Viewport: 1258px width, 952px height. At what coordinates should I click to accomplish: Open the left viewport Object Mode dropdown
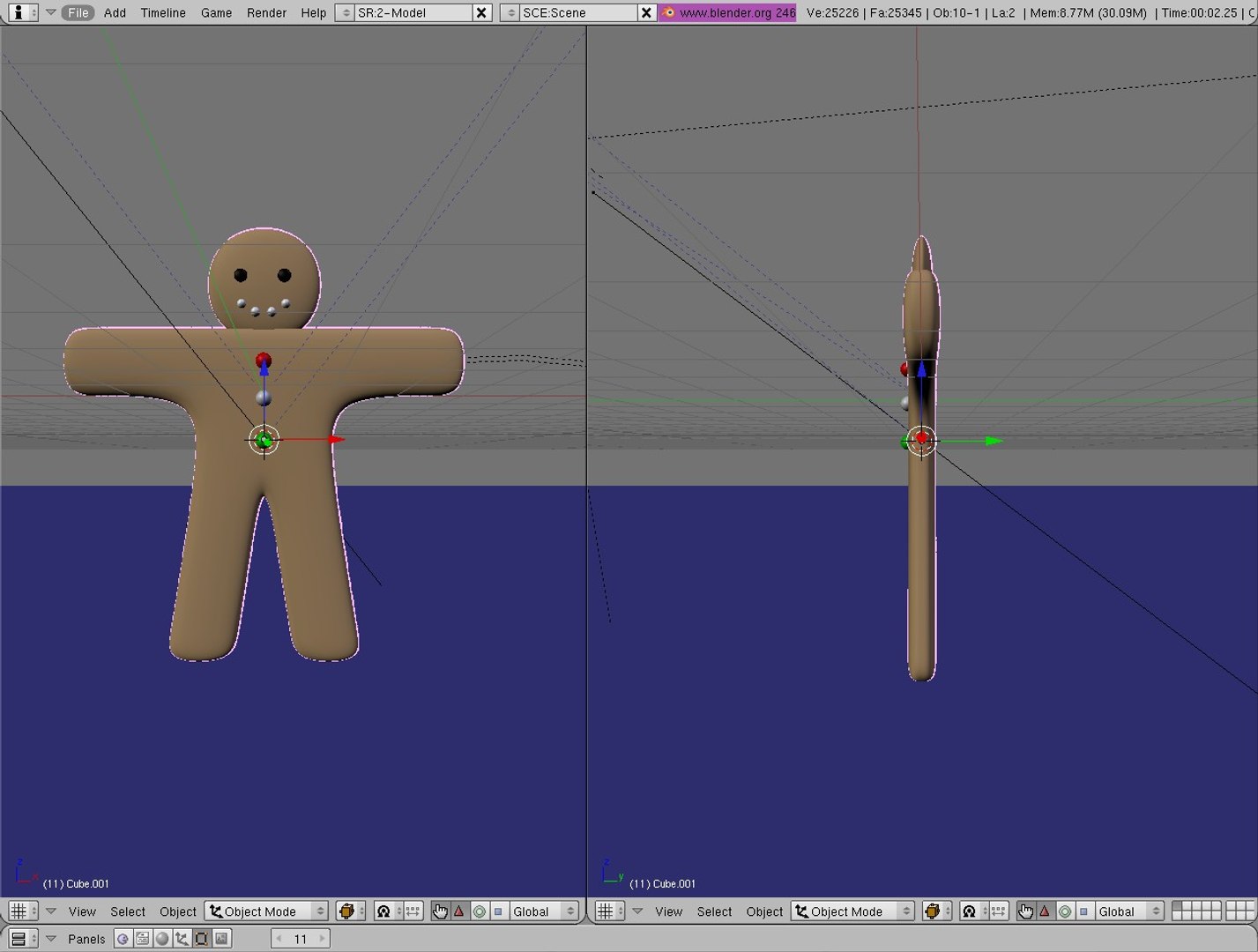(266, 911)
